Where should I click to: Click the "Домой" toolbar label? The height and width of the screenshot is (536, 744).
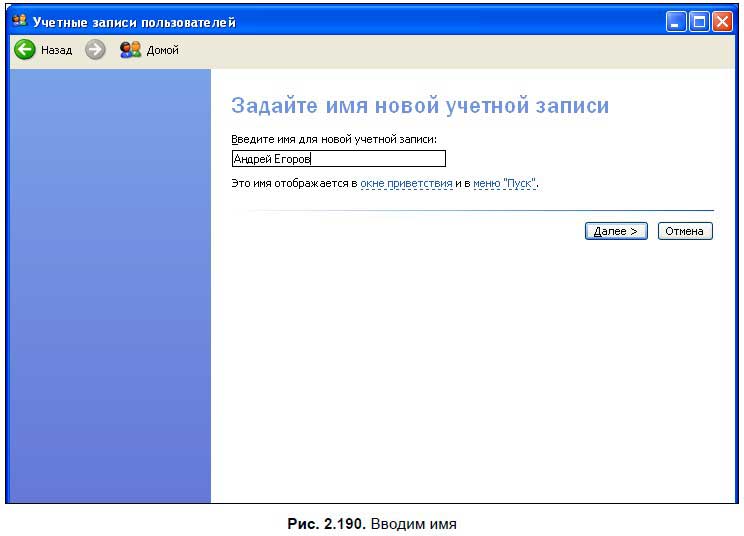point(162,50)
